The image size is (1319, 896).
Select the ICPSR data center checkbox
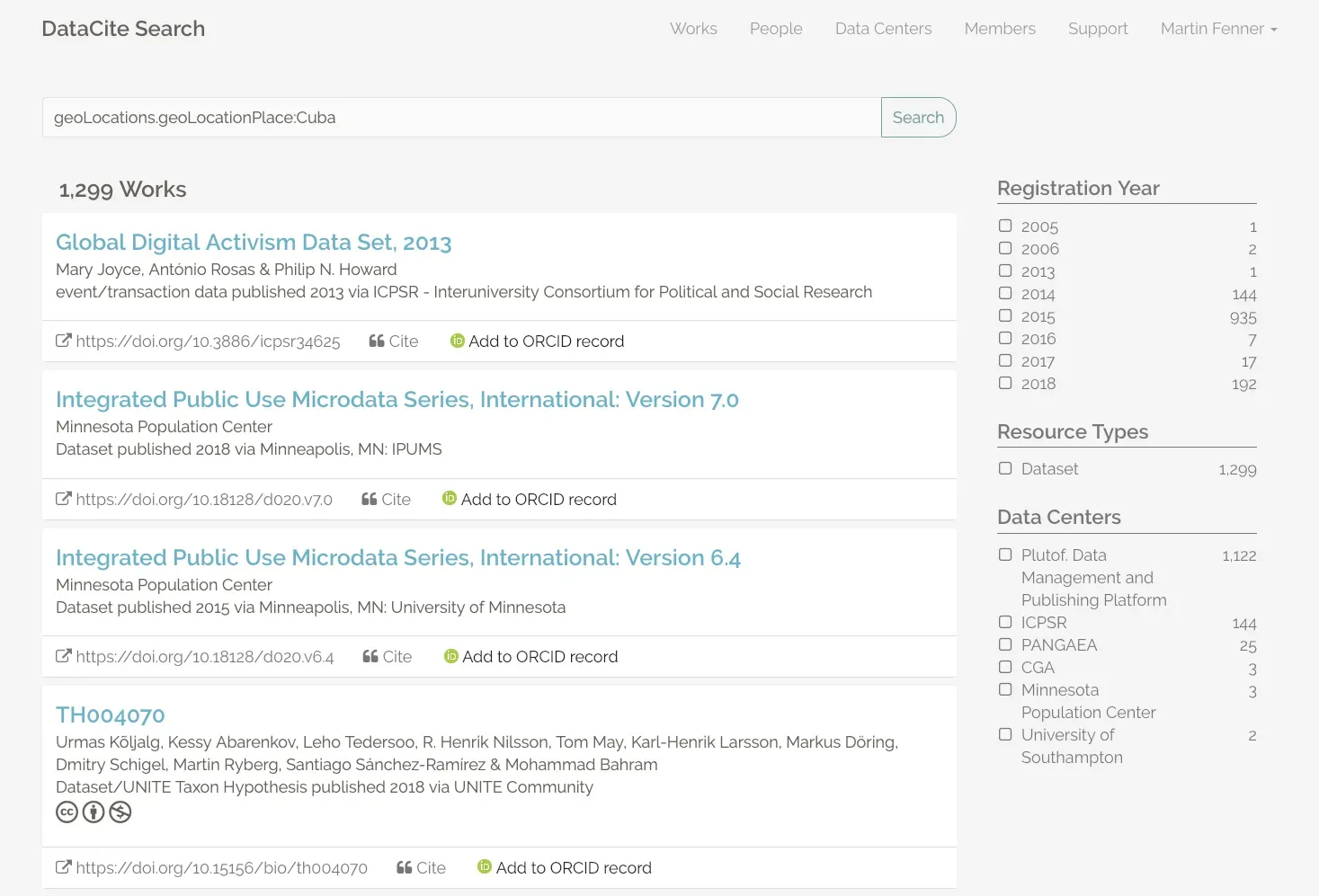pos(1005,622)
